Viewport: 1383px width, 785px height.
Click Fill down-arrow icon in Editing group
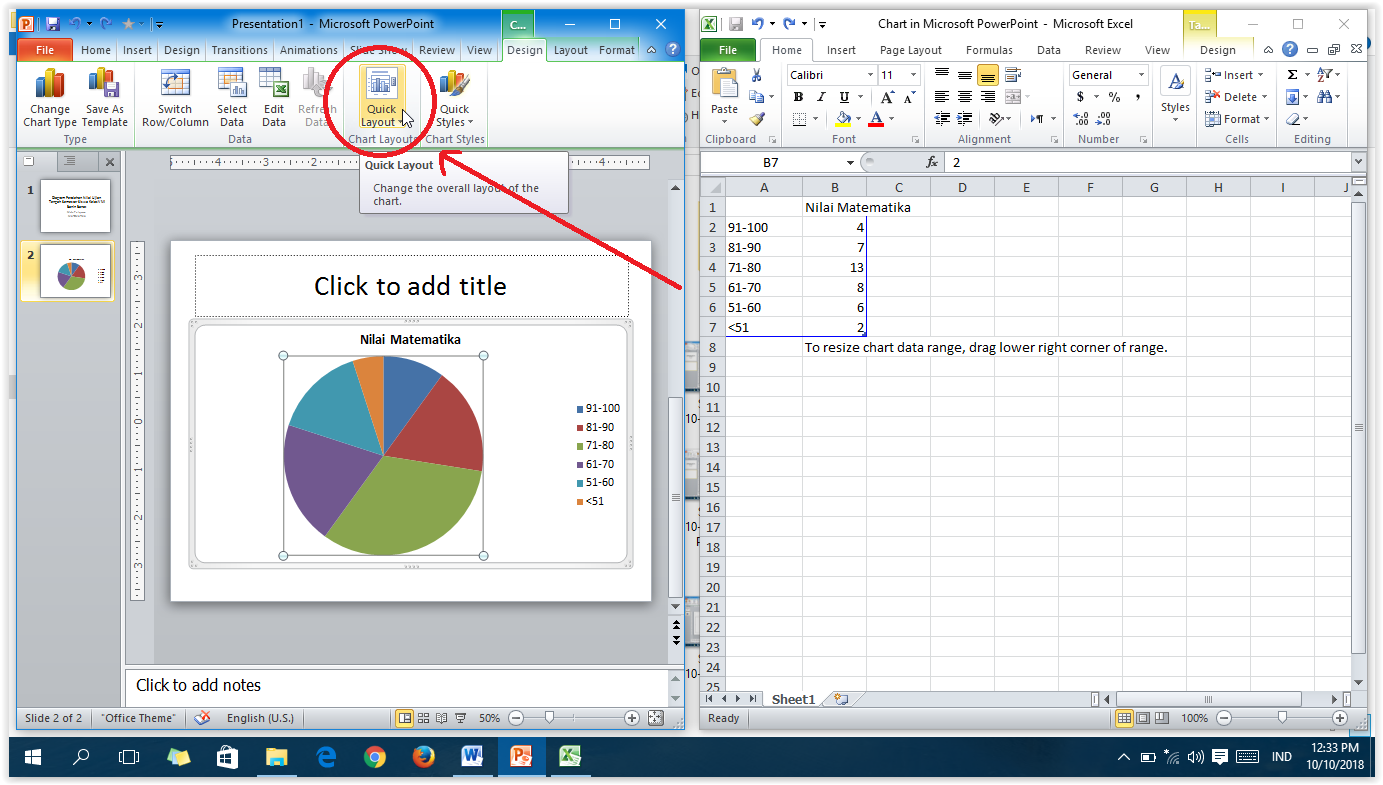pos(1294,97)
